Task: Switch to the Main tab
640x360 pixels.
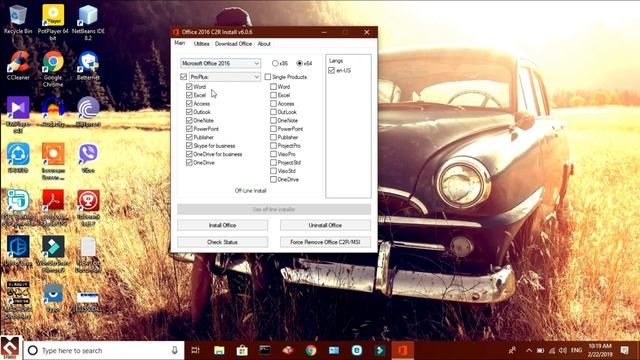Action: [180, 43]
